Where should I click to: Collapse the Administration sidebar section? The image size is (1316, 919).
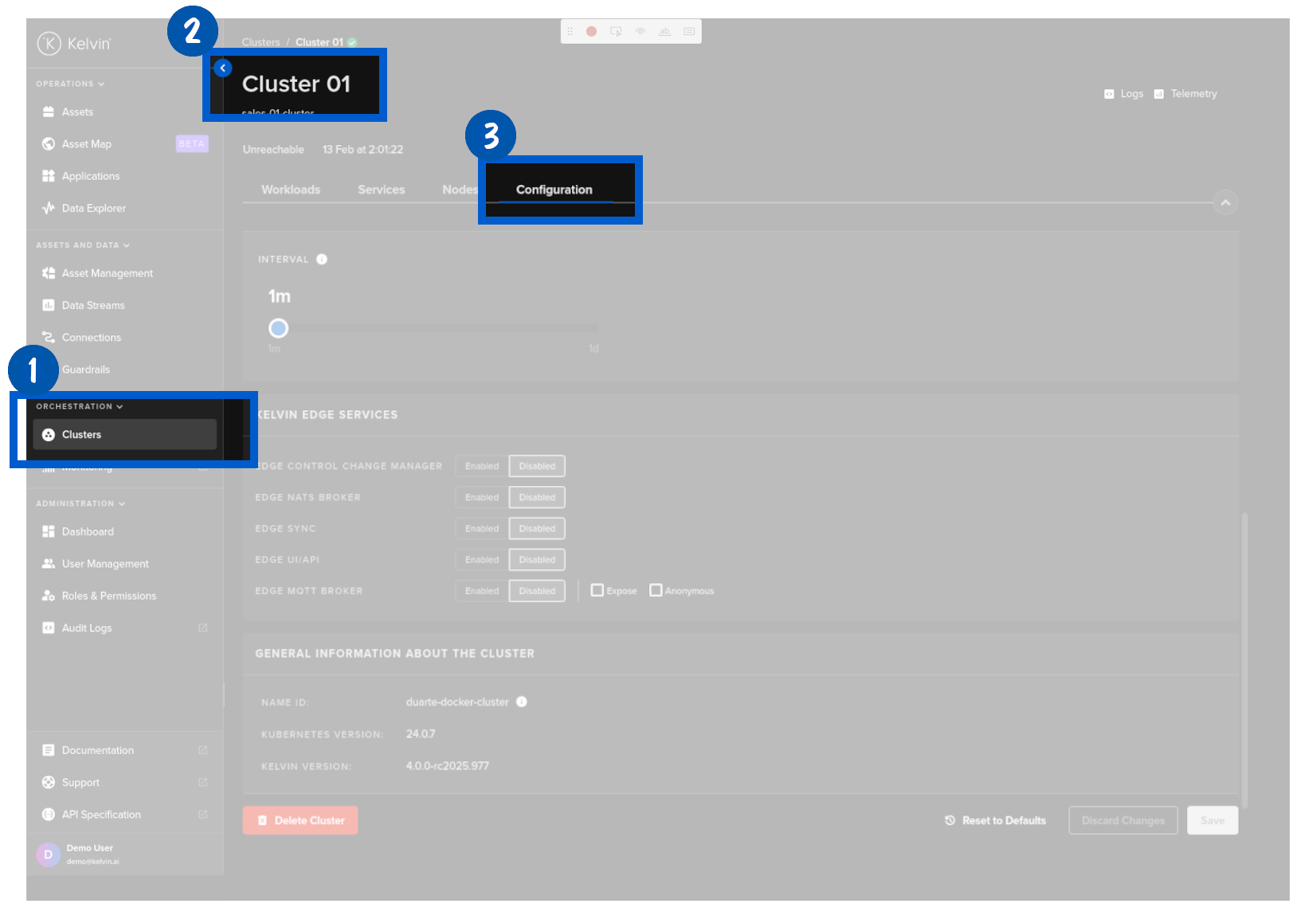tap(122, 503)
